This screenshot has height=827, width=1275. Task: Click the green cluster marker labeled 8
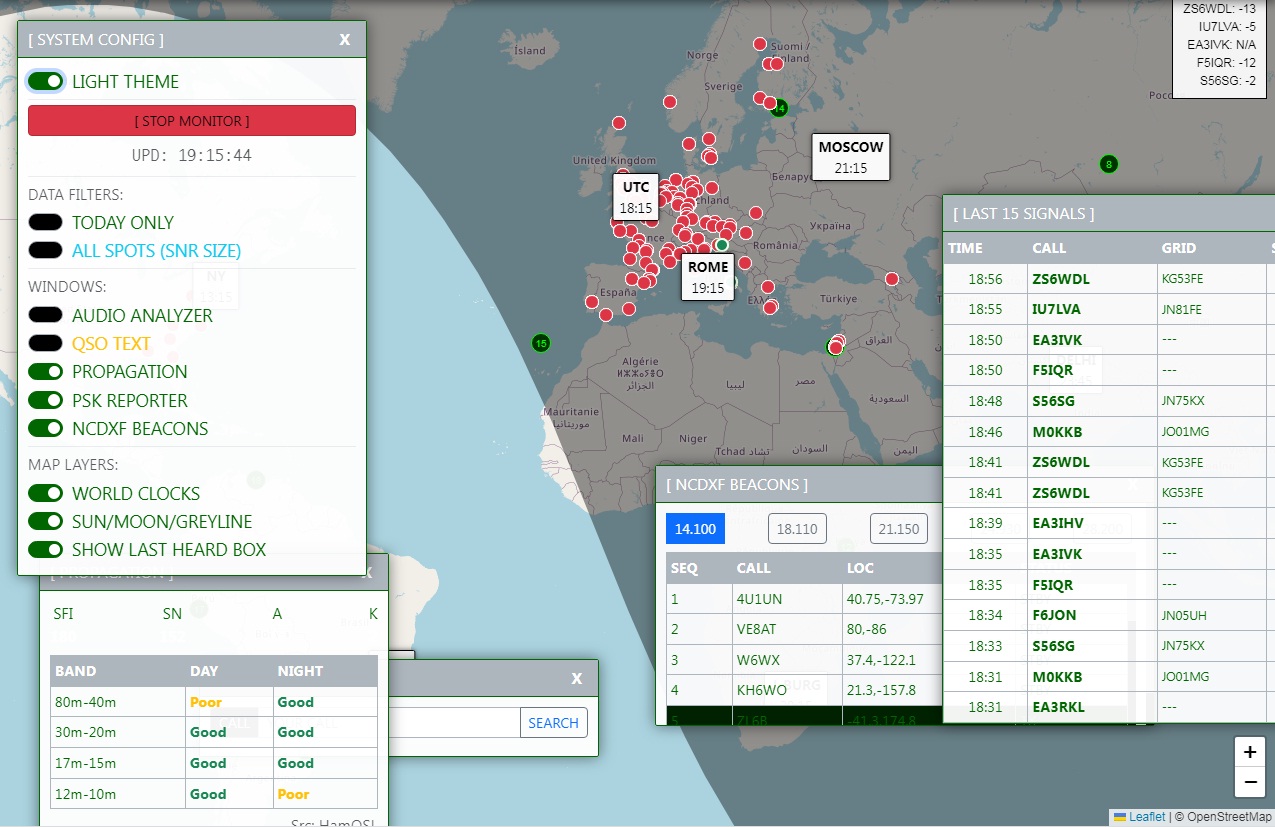(1107, 164)
